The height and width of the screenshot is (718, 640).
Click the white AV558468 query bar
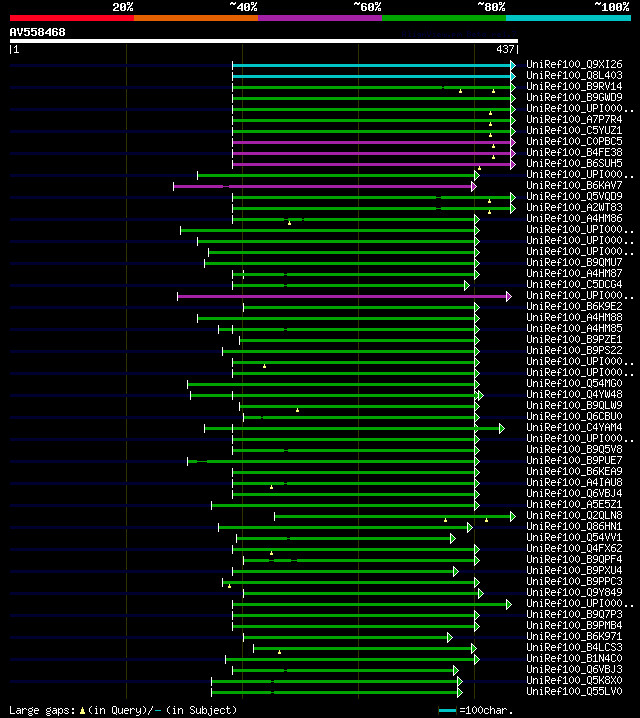click(264, 41)
